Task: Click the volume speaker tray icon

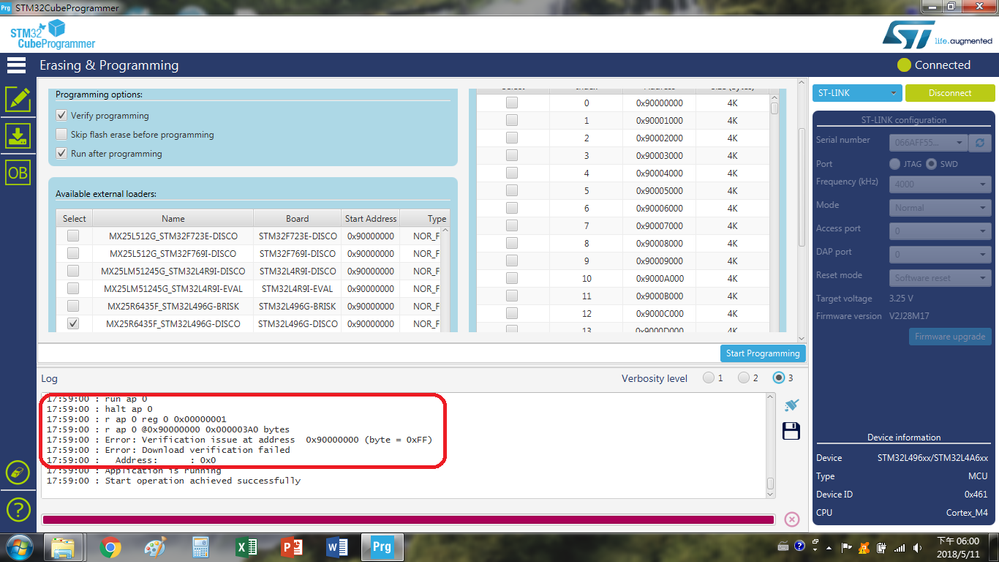Action: 917,547
